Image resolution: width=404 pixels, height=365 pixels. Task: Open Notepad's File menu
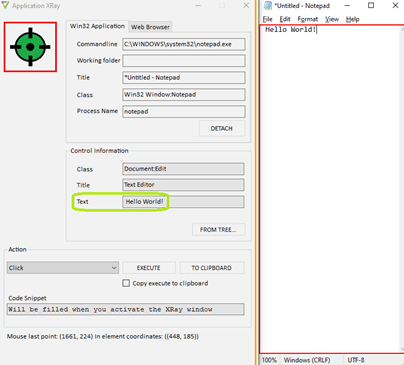pos(267,19)
